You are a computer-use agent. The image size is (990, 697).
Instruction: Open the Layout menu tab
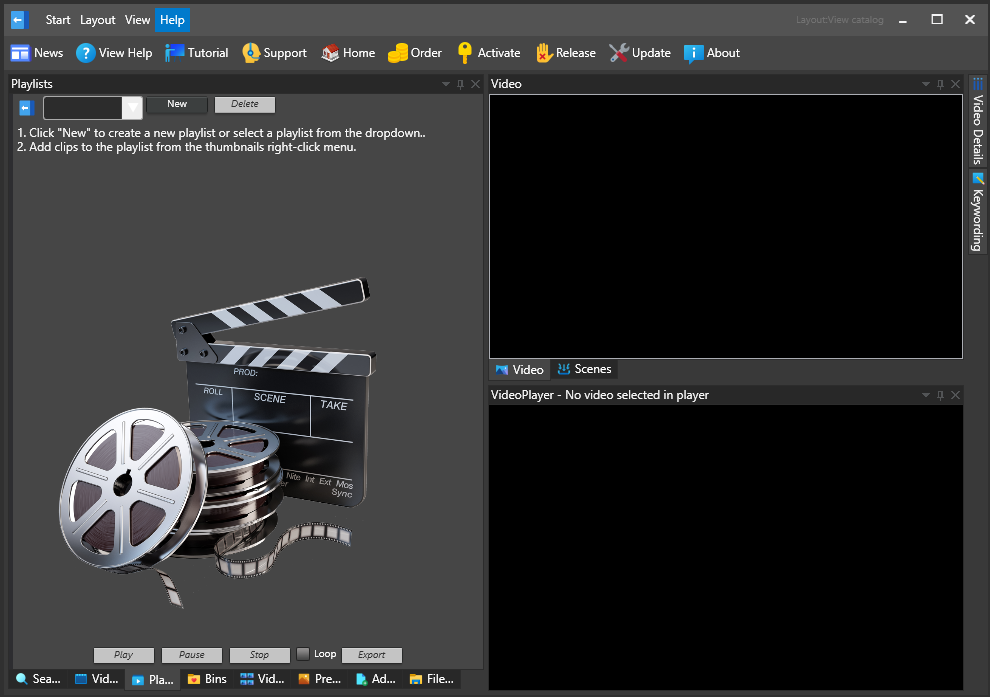[97, 20]
